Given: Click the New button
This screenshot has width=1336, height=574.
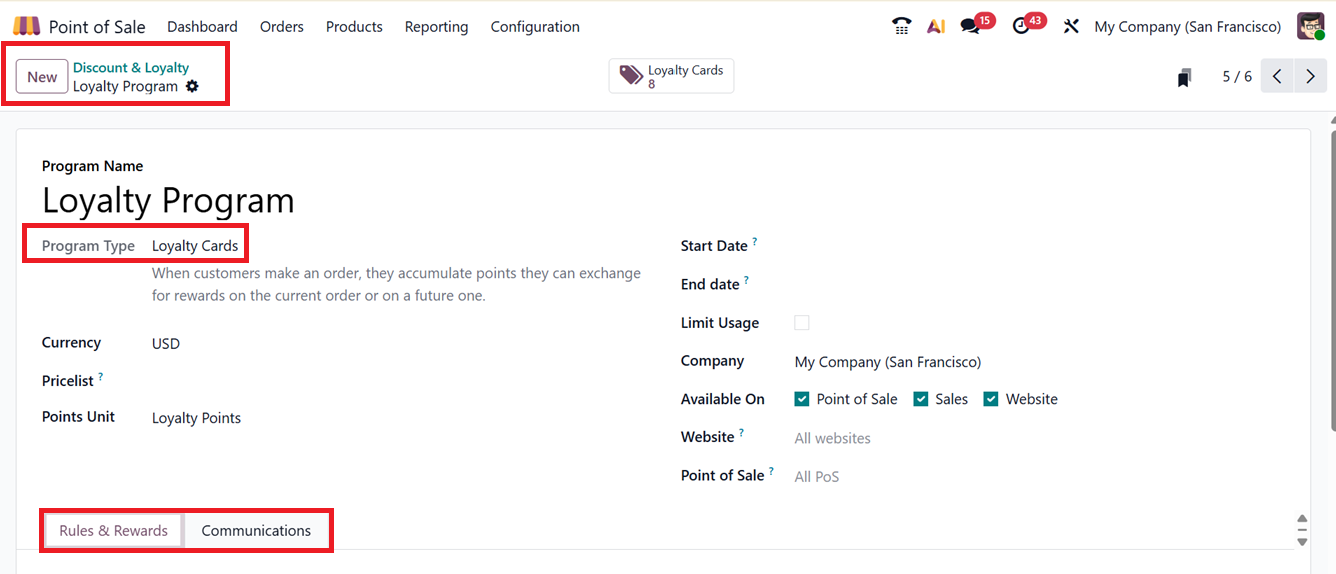Looking at the screenshot, I should click(42, 77).
